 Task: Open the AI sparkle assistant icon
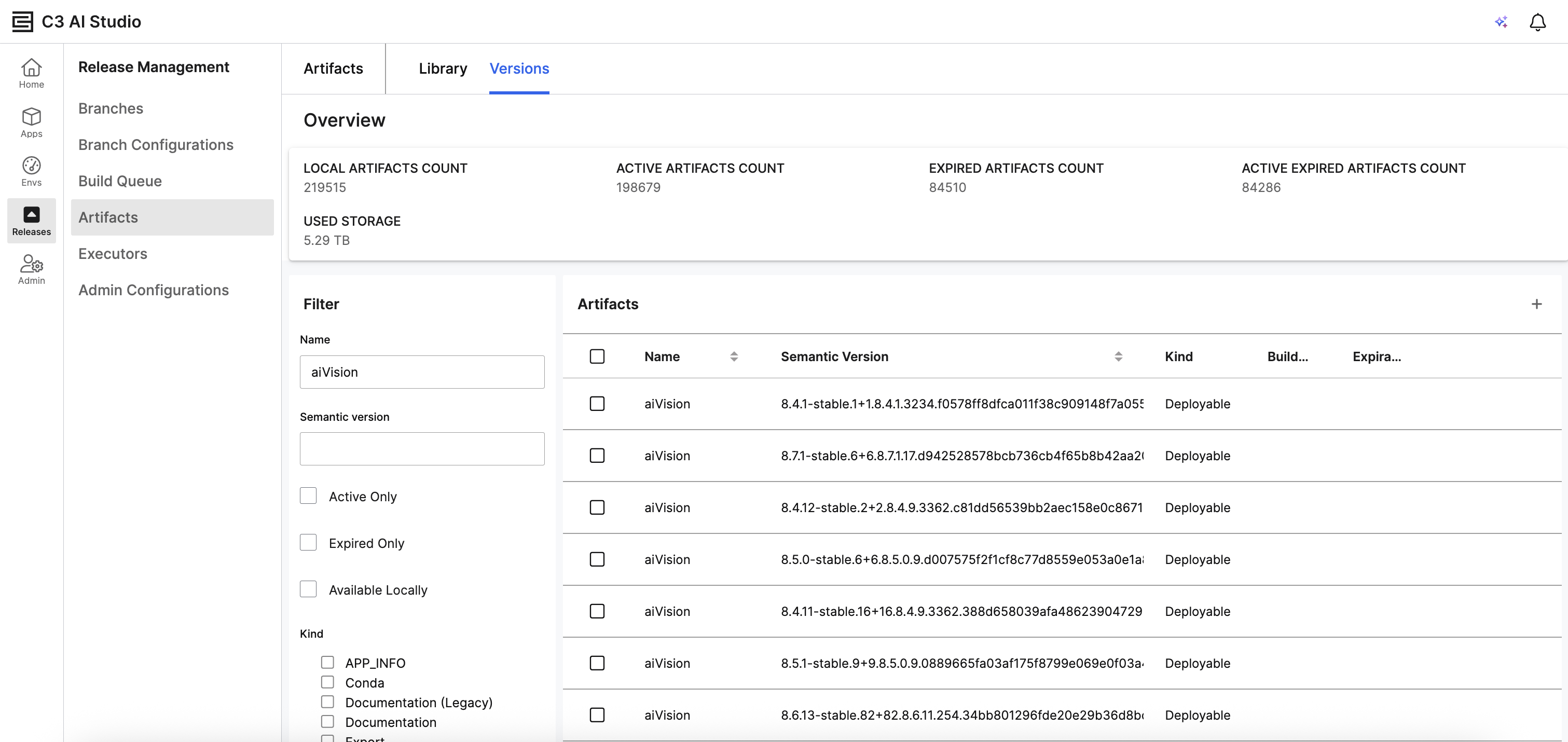point(1501,22)
